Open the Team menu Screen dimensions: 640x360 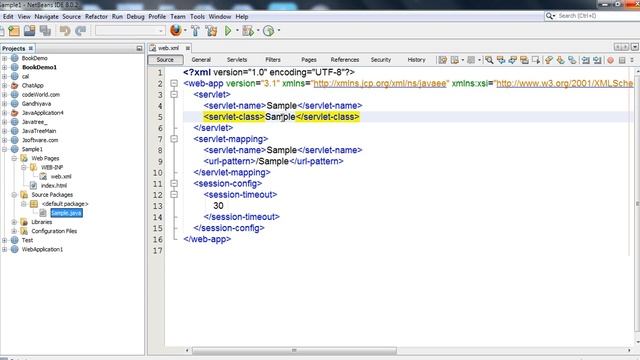(x=178, y=17)
